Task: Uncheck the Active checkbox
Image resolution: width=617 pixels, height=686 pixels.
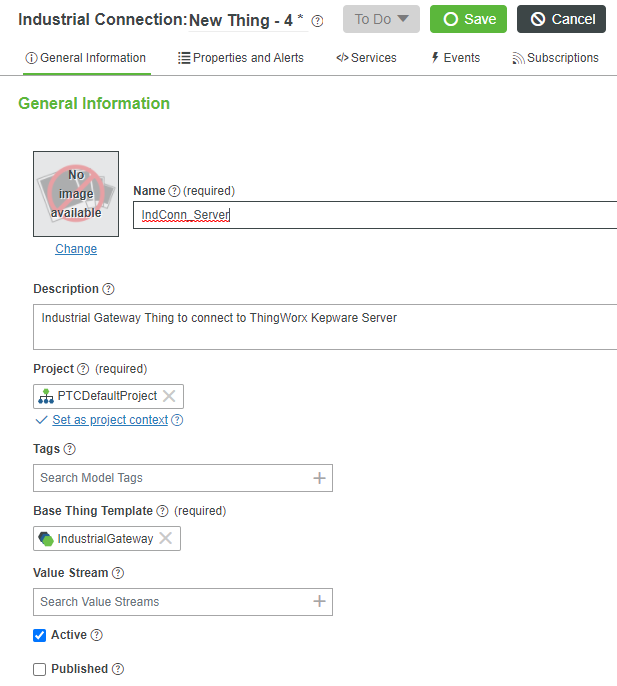Action: [40, 635]
